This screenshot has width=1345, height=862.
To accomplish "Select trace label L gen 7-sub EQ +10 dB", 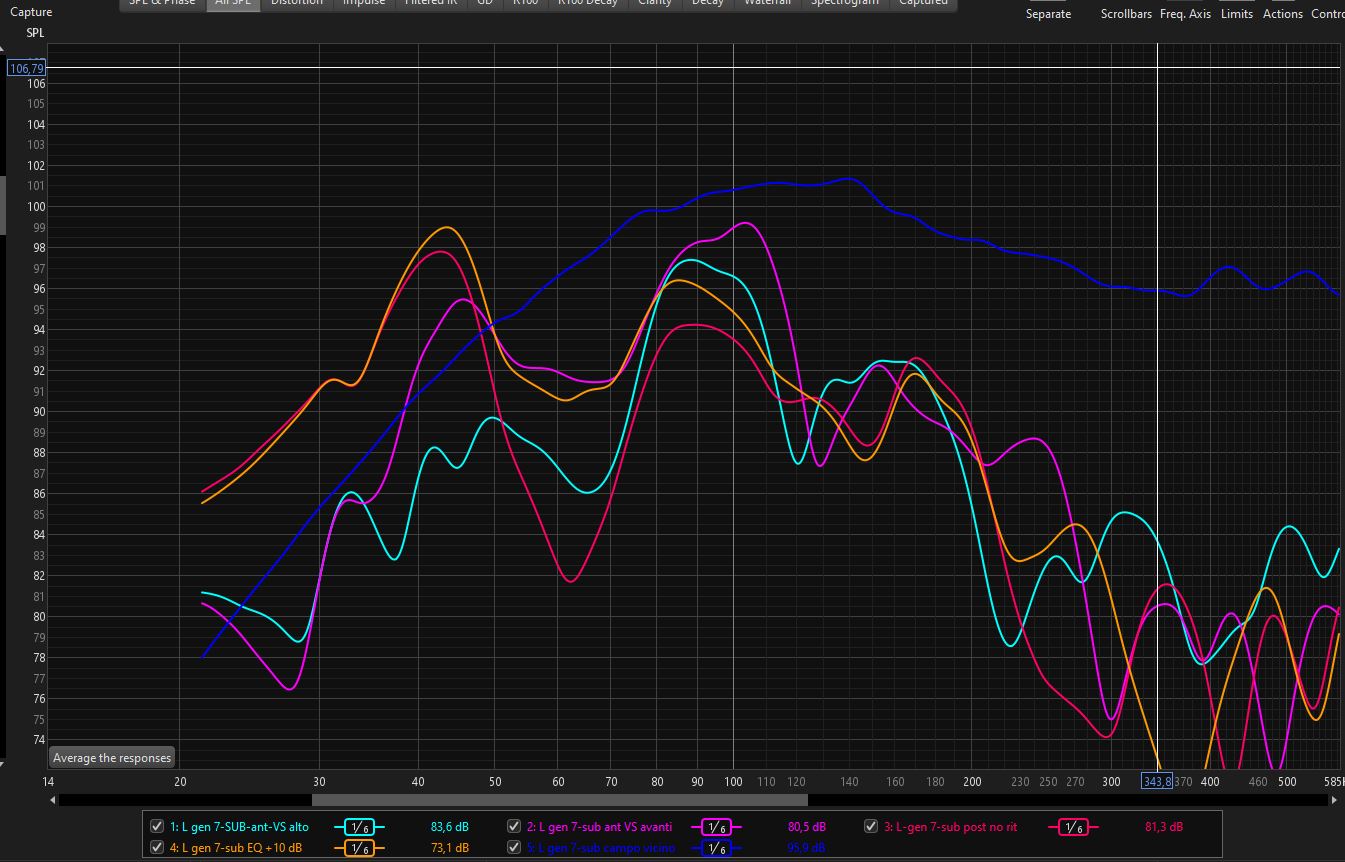I will [x=236, y=848].
